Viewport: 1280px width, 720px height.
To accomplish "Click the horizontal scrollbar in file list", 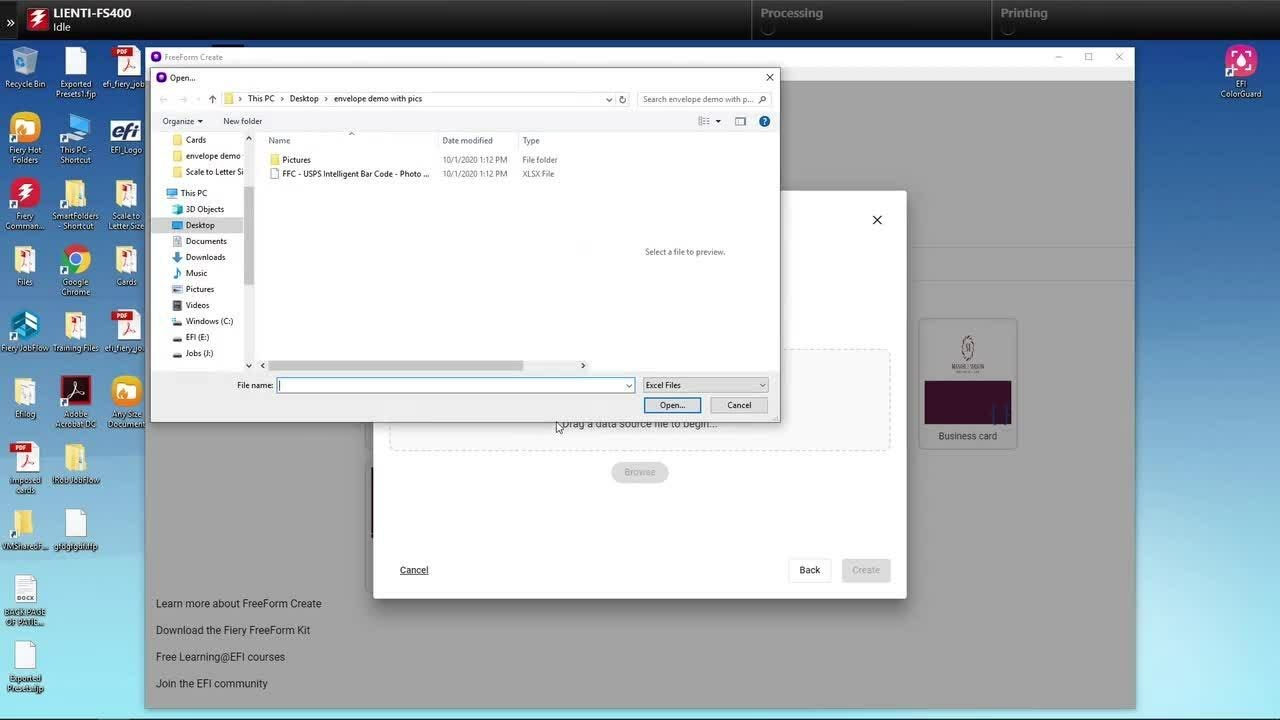I will [395, 365].
